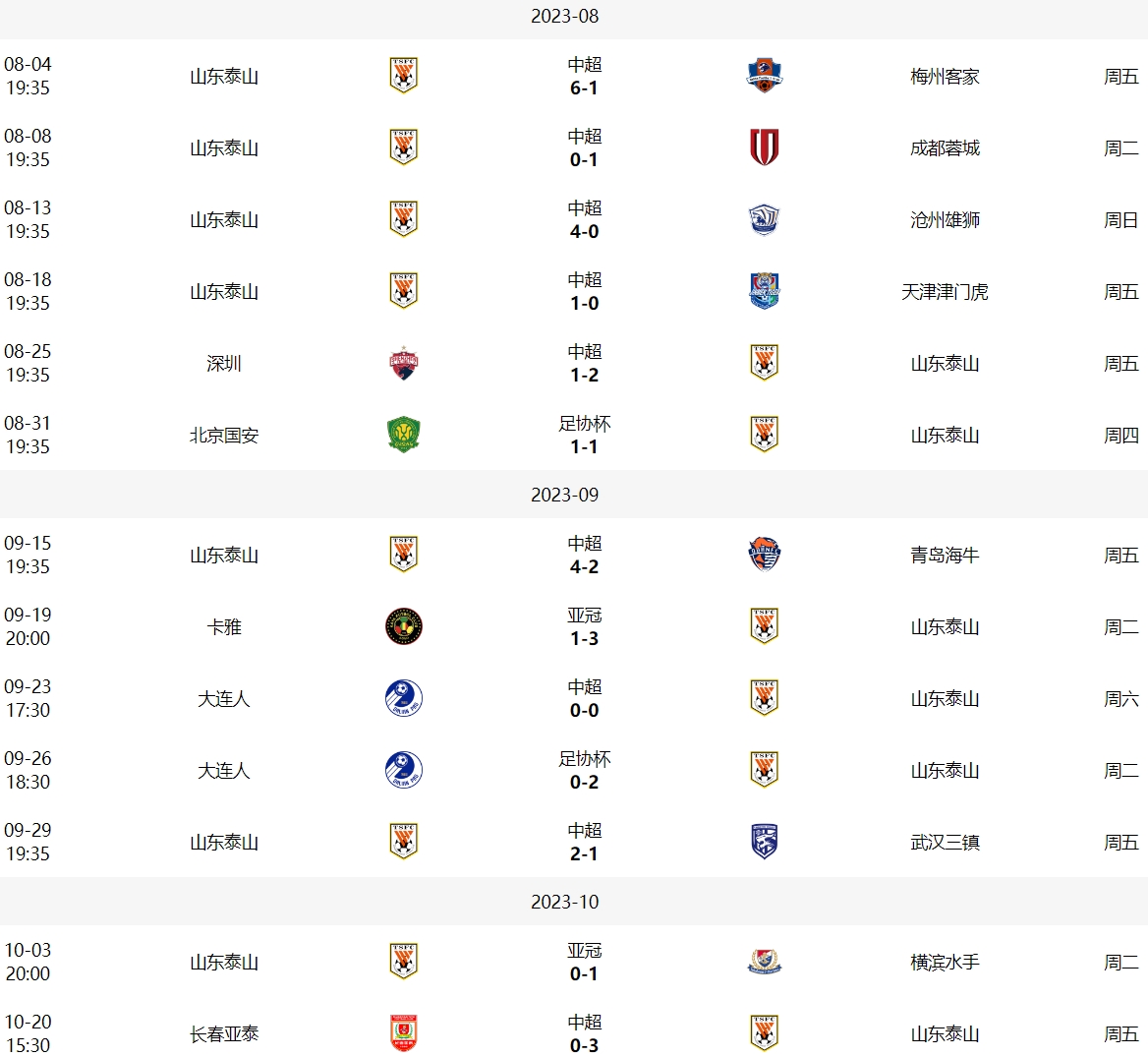
Task: Click the 大连人 logo in 09-23 match
Action: pyautogui.click(x=403, y=698)
